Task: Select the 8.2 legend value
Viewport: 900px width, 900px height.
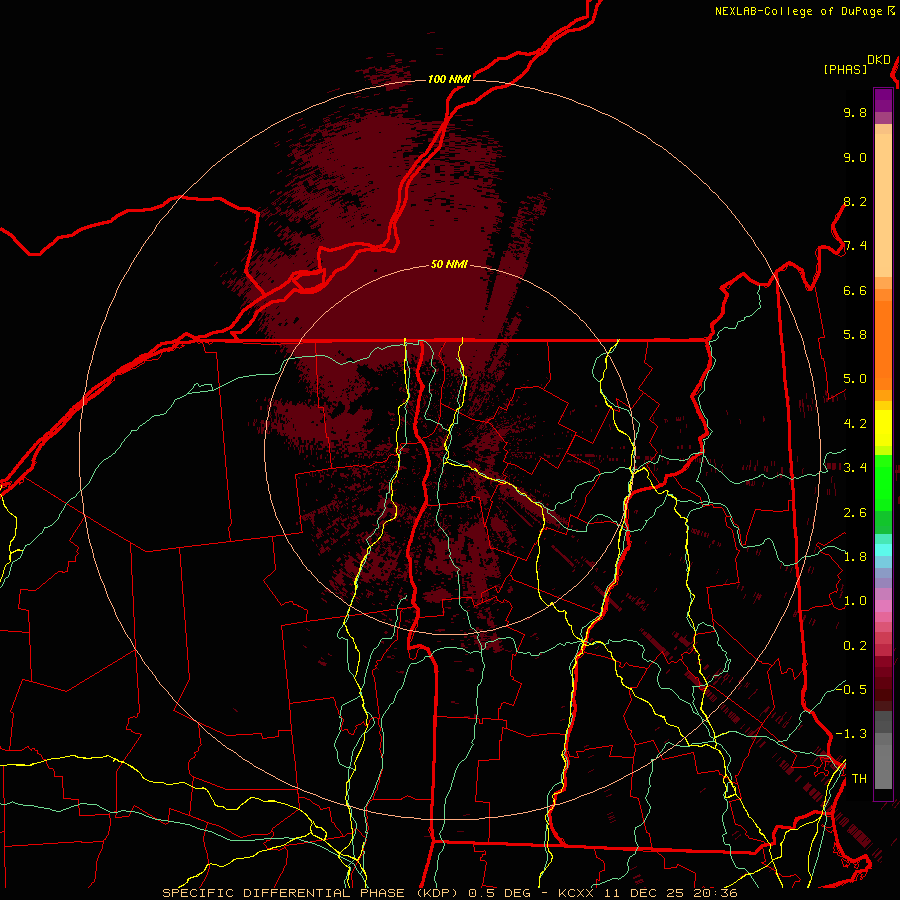Action: [855, 202]
